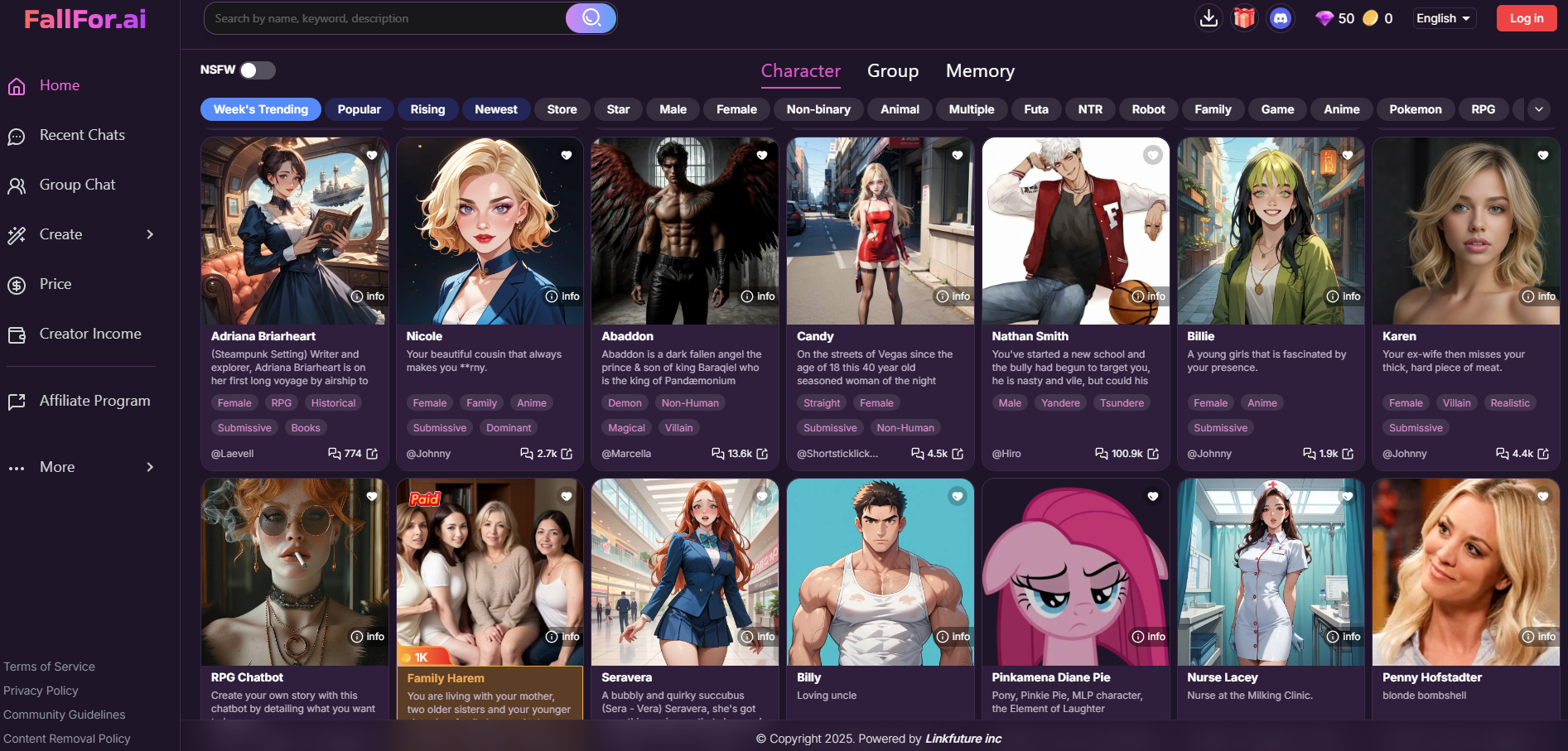1568x751 pixels.
Task: Open the English language dropdown
Action: 1444,18
